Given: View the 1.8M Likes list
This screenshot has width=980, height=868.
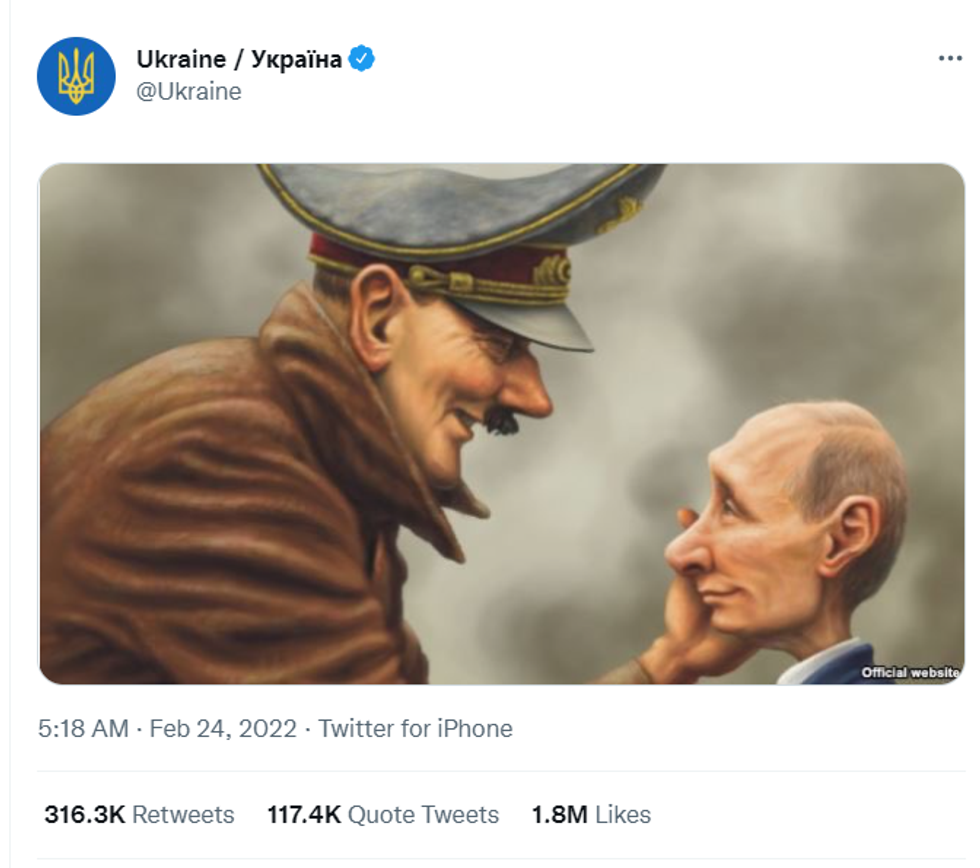Looking at the screenshot, I should point(590,815).
